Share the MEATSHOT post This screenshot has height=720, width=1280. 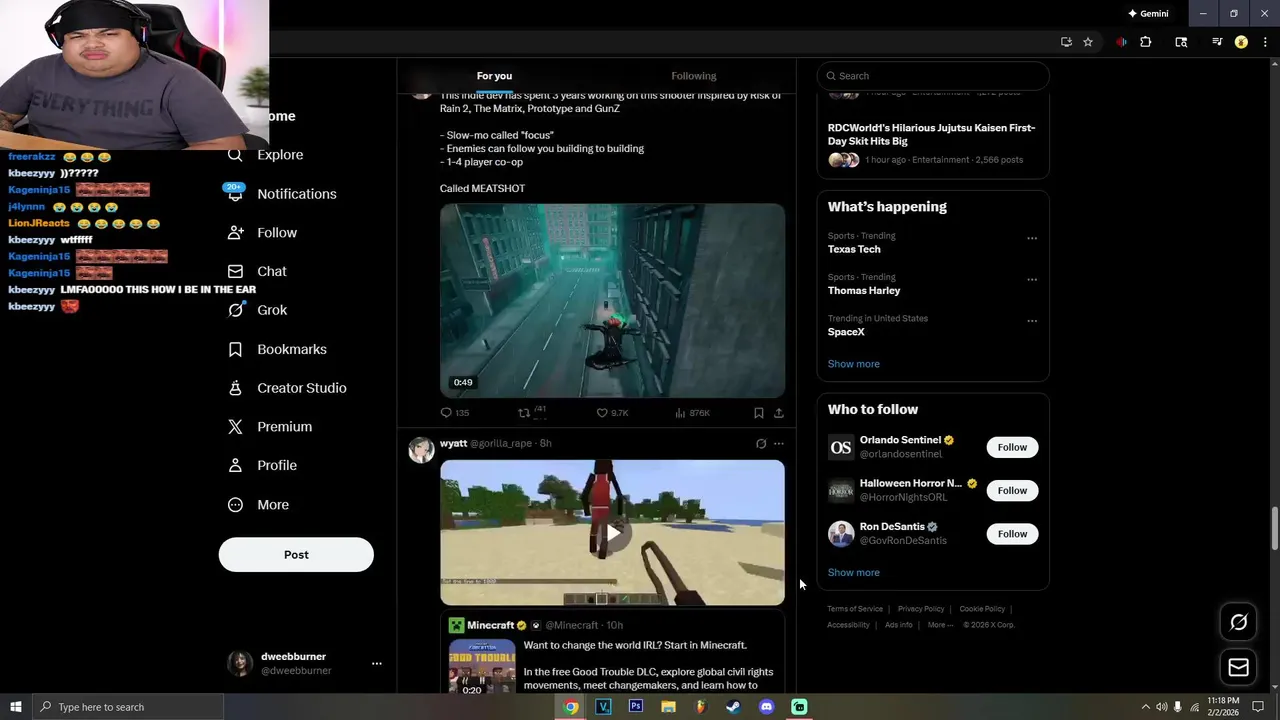[779, 413]
